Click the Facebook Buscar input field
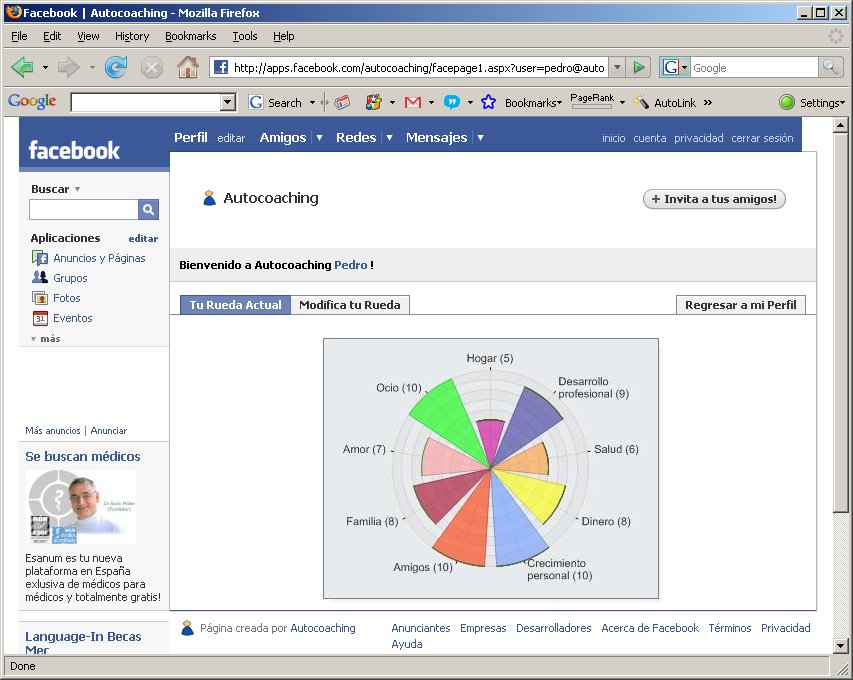This screenshot has height=680, width=853. click(x=84, y=209)
